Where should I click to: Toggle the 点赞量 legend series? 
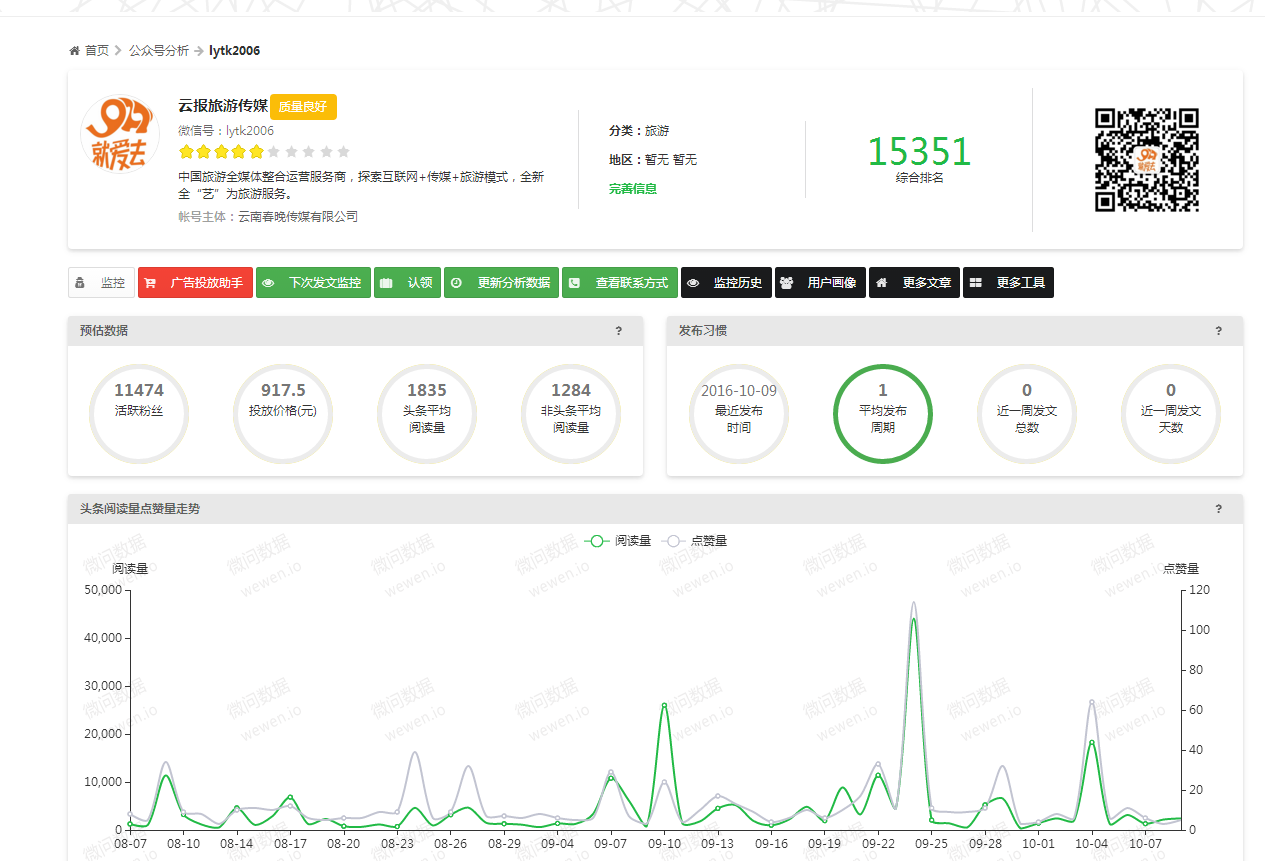[x=694, y=541]
